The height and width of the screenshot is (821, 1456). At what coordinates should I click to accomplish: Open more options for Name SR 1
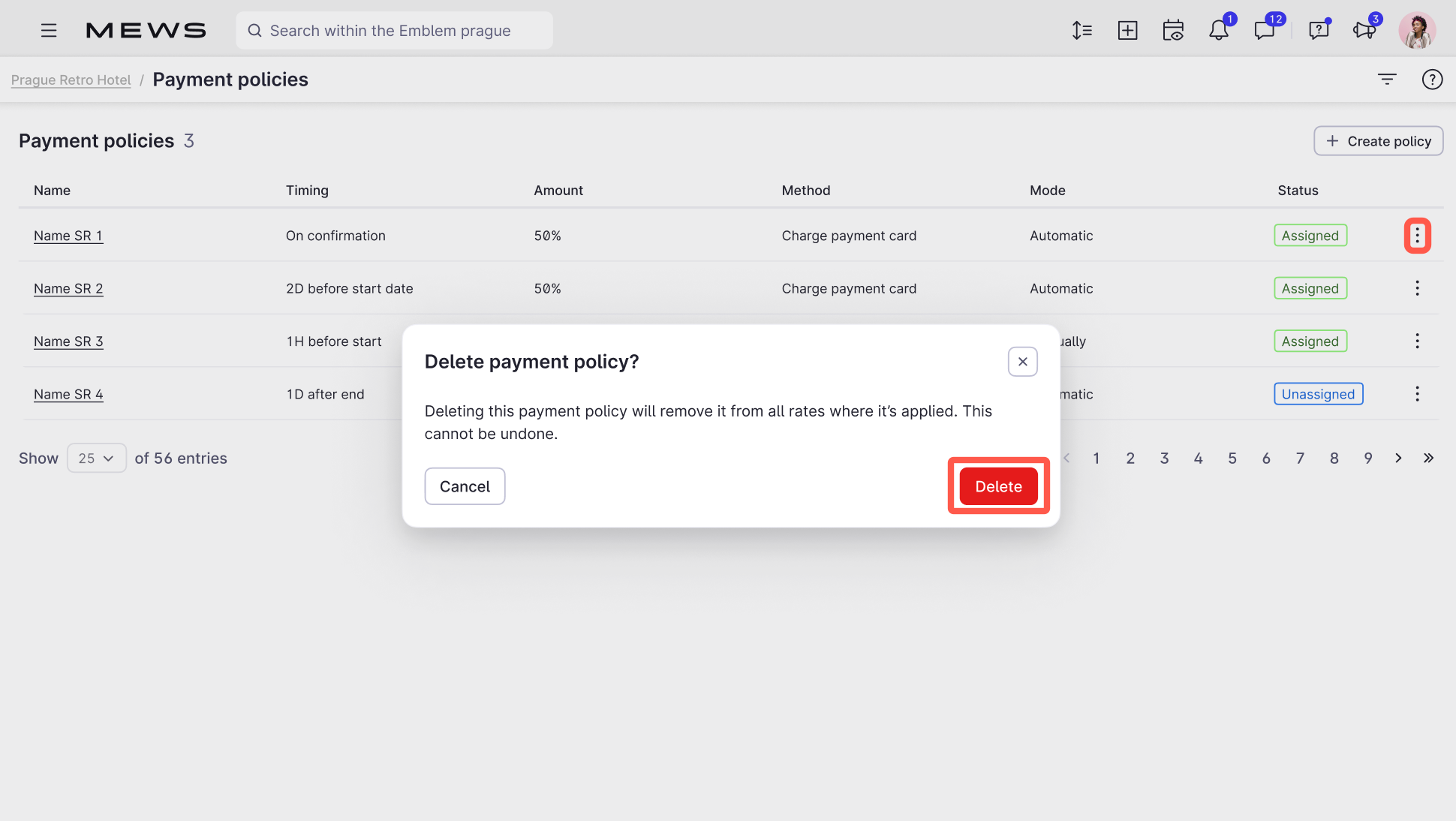point(1417,236)
